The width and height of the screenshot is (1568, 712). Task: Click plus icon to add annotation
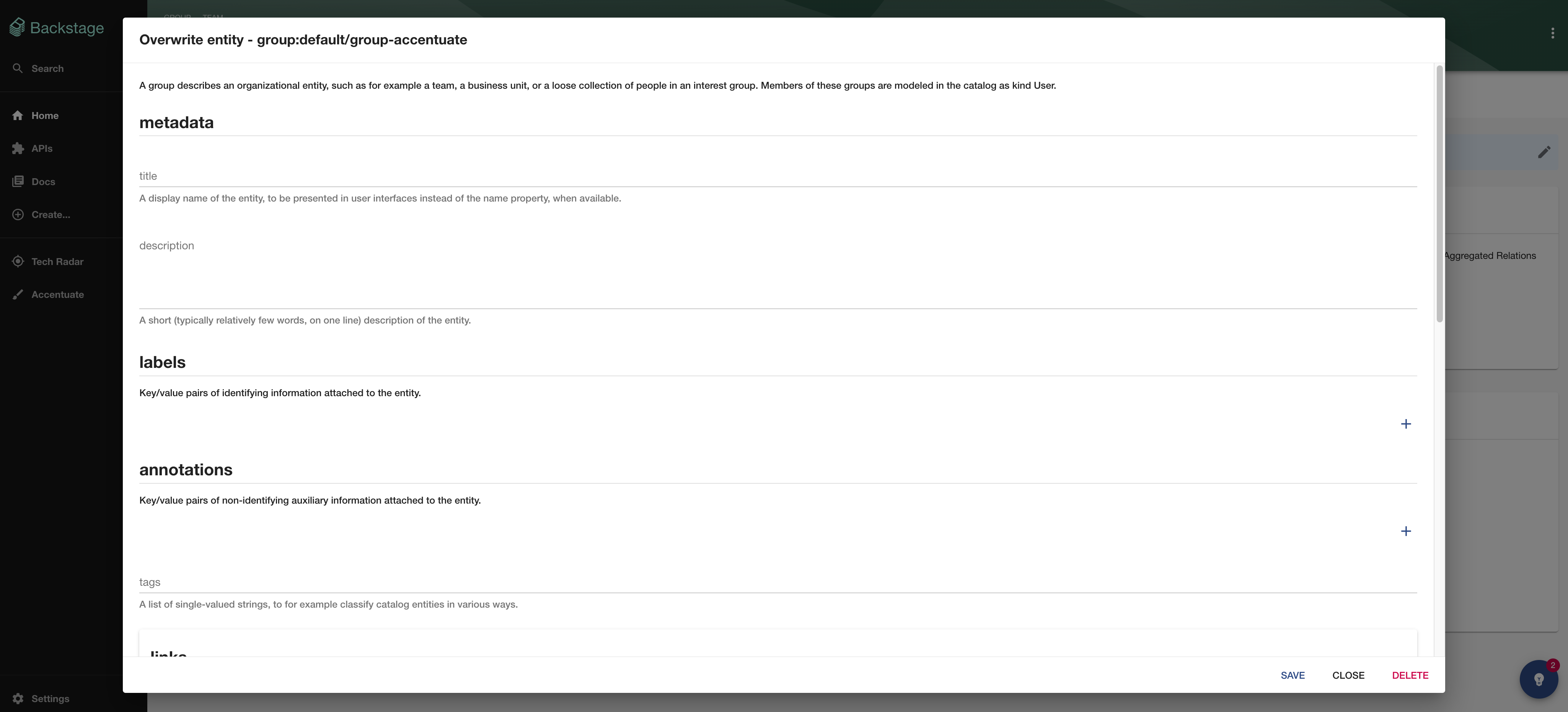point(1406,531)
